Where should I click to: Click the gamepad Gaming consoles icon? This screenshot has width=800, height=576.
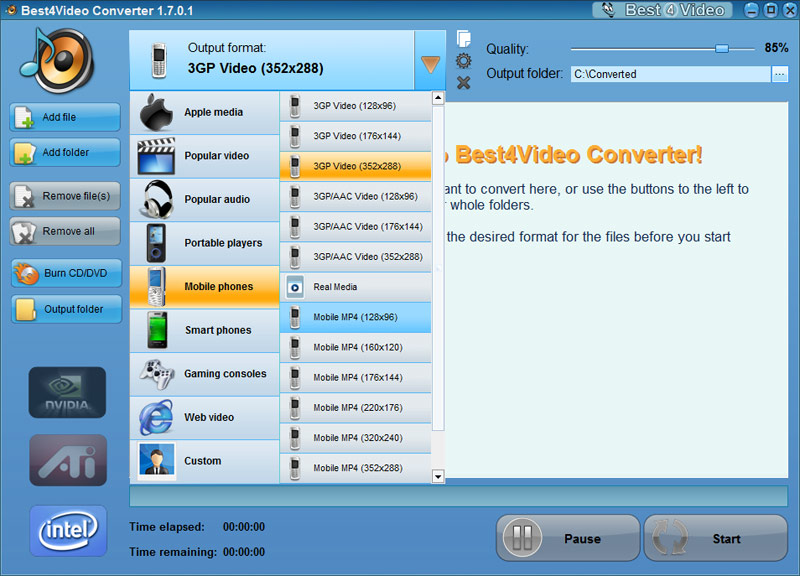(157, 374)
